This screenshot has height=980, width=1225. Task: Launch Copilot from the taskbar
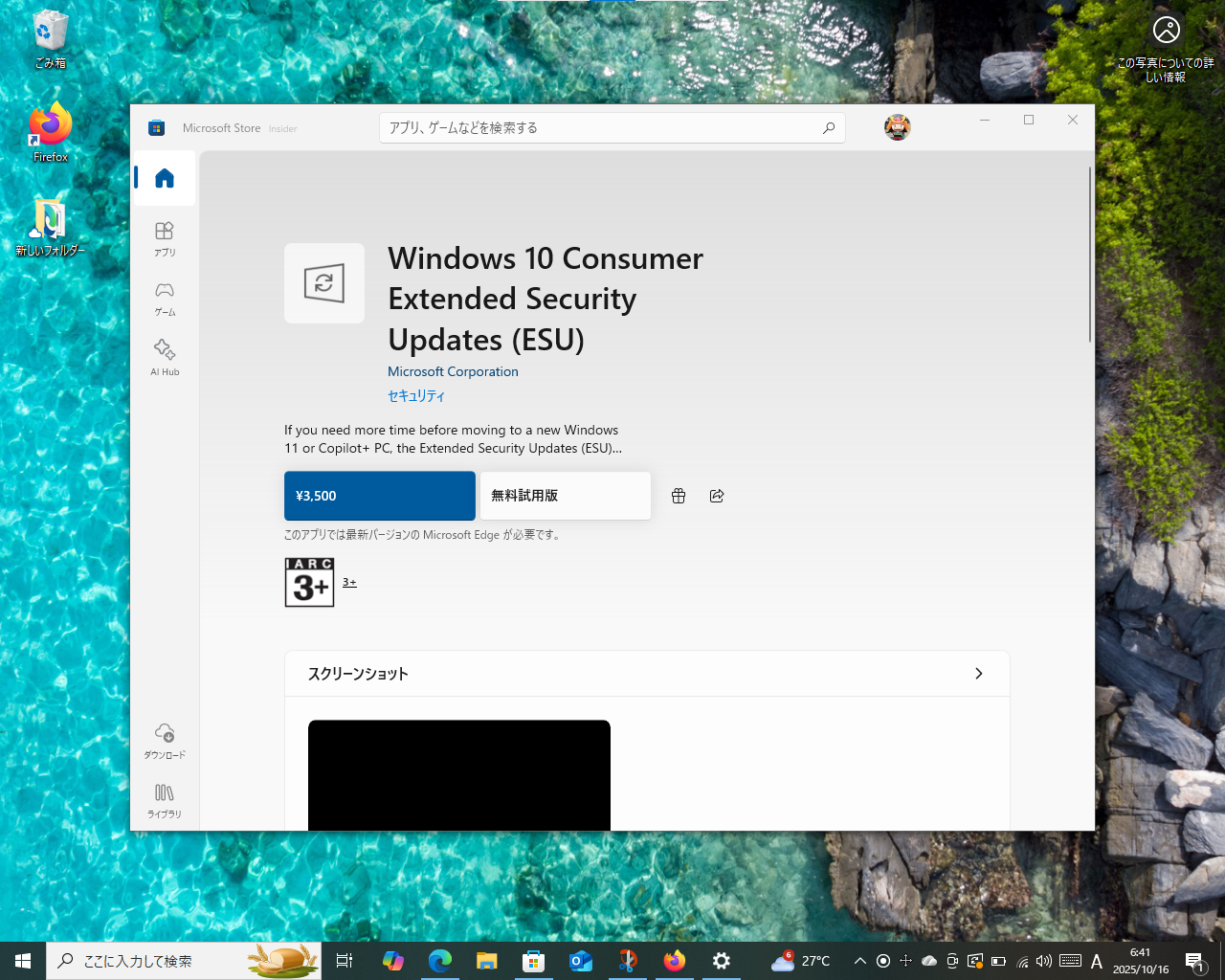click(393, 961)
